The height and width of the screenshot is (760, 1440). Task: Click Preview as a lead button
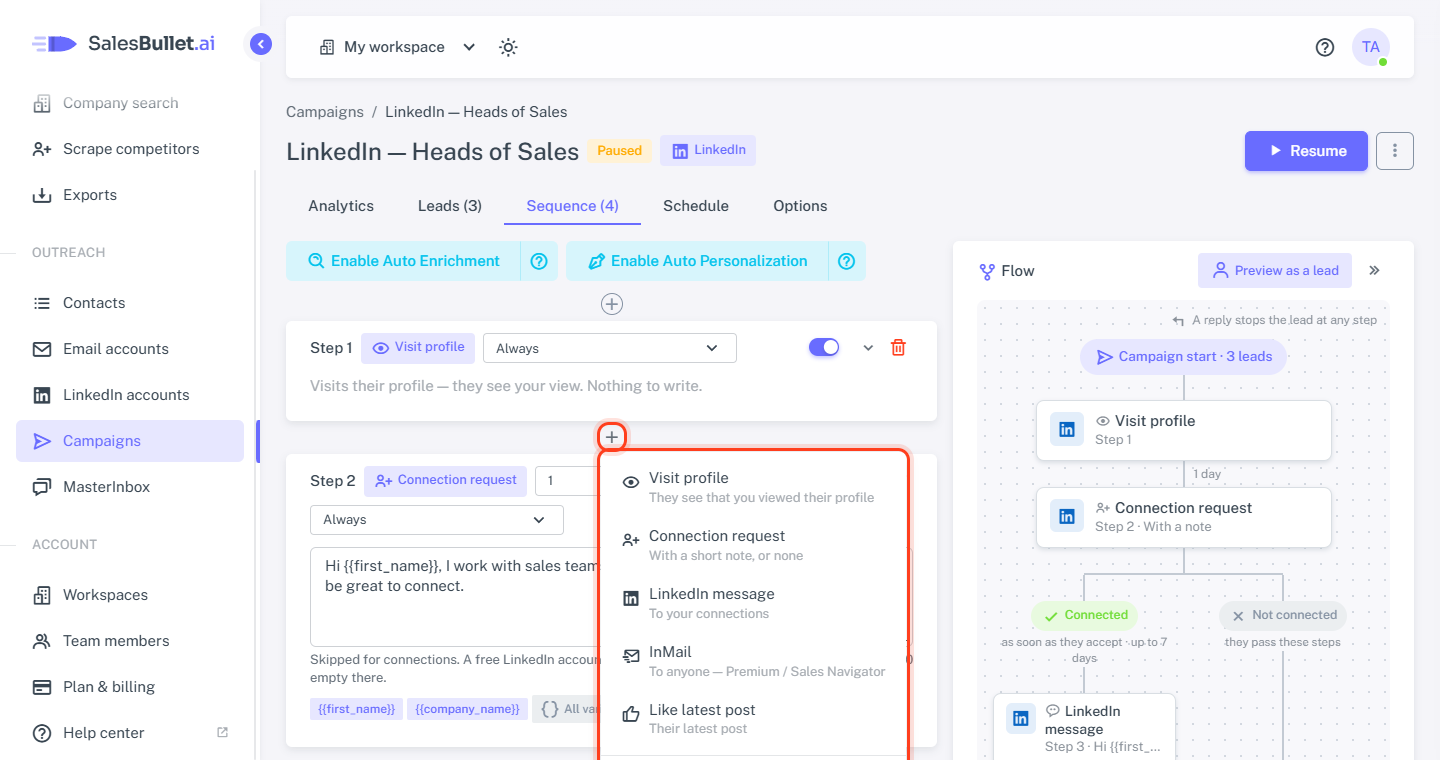1275,270
